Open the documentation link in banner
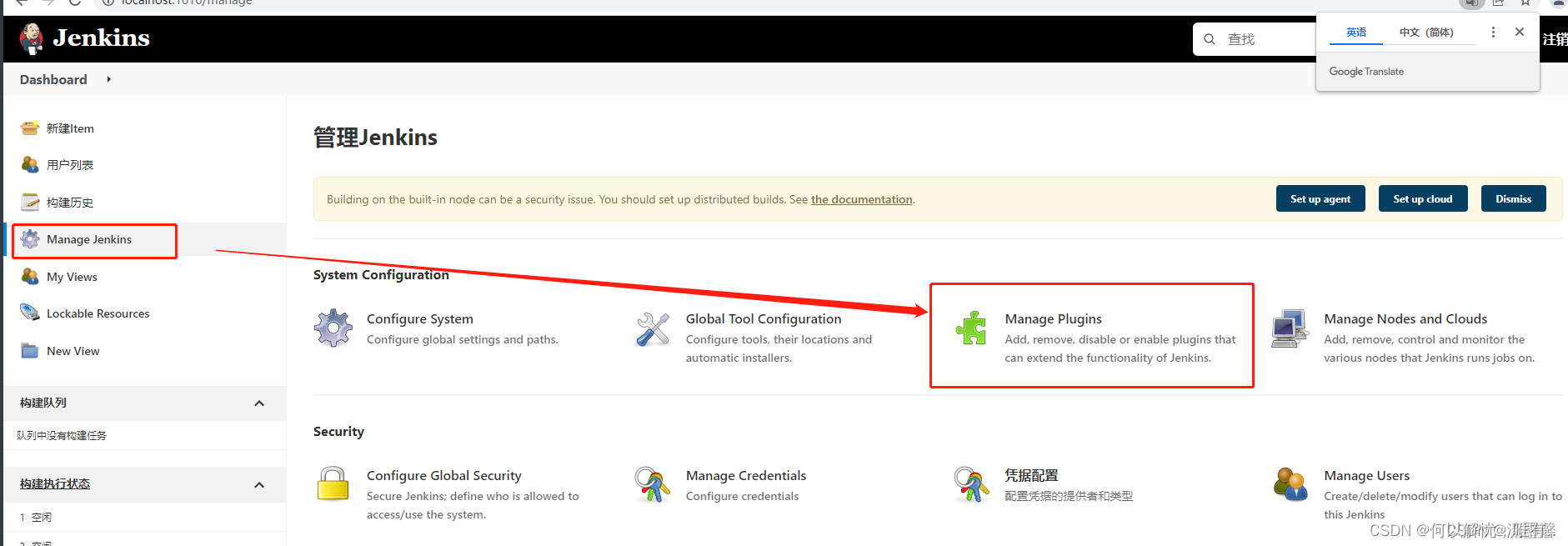This screenshot has height=546, width=1568. click(x=862, y=199)
